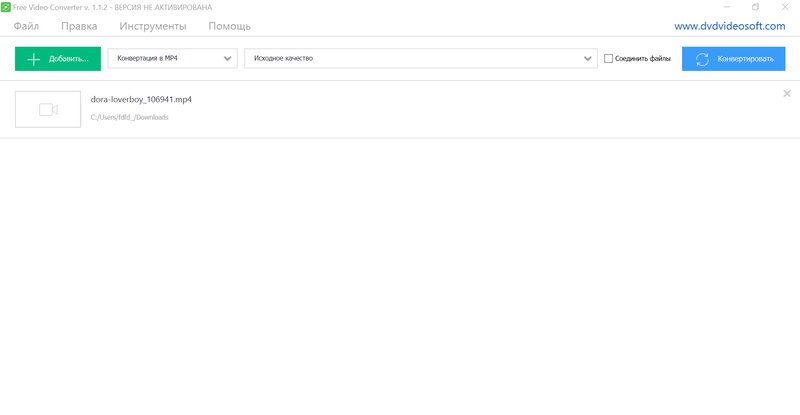Start conversion with the Конвертировать button
Viewport: 800px width, 415px height.
[733, 59]
